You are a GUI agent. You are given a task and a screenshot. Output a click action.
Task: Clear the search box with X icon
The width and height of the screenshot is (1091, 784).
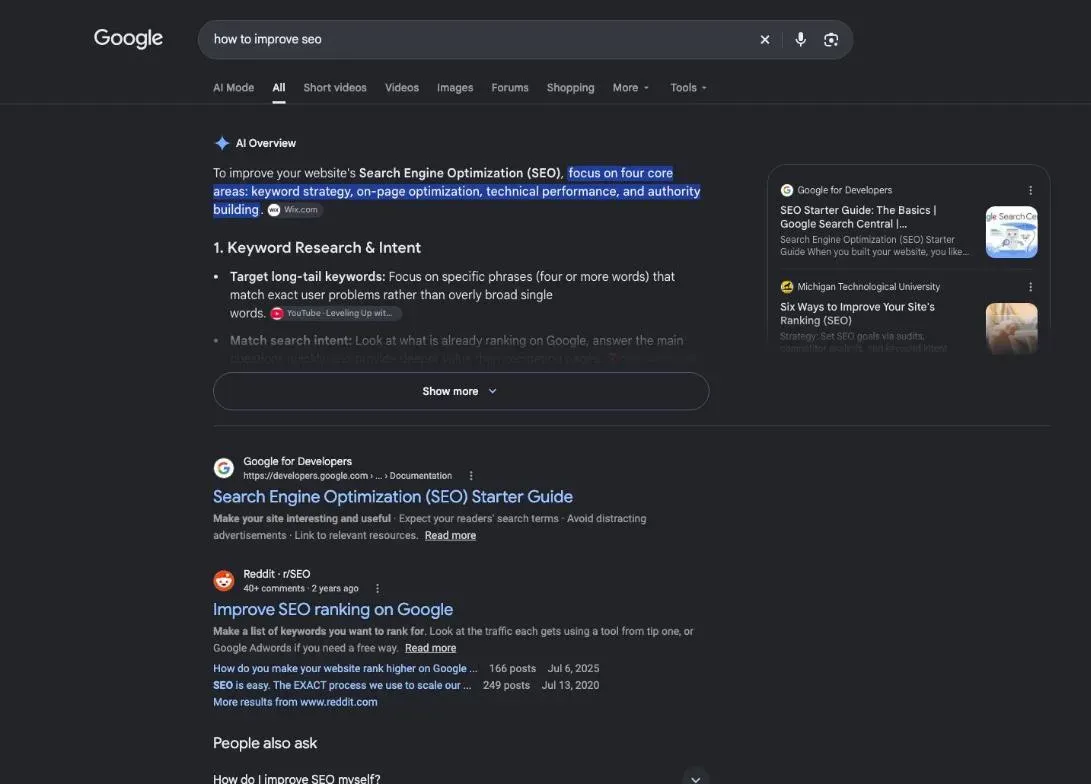pyautogui.click(x=765, y=40)
